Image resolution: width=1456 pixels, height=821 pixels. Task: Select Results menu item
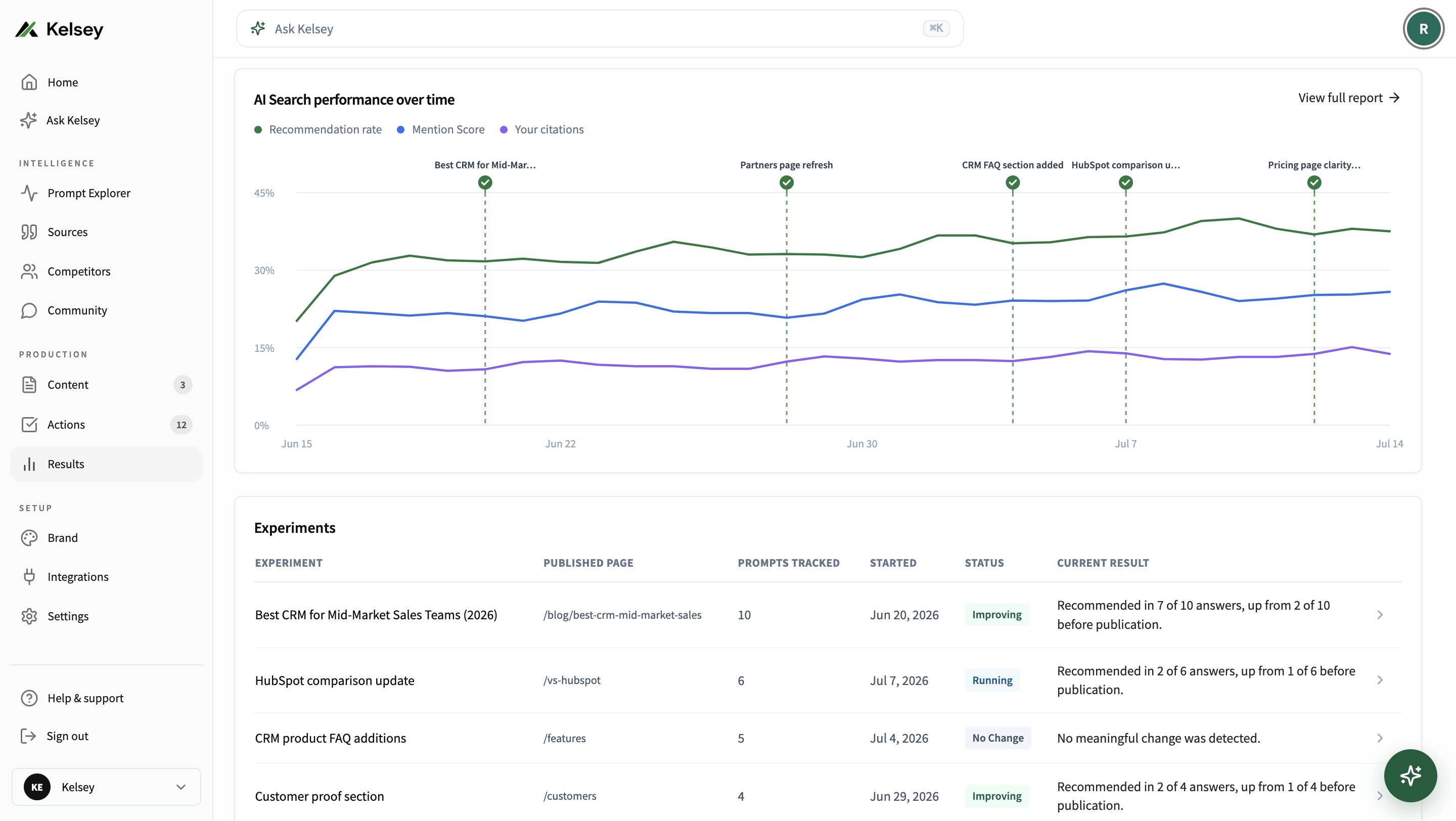(x=106, y=465)
